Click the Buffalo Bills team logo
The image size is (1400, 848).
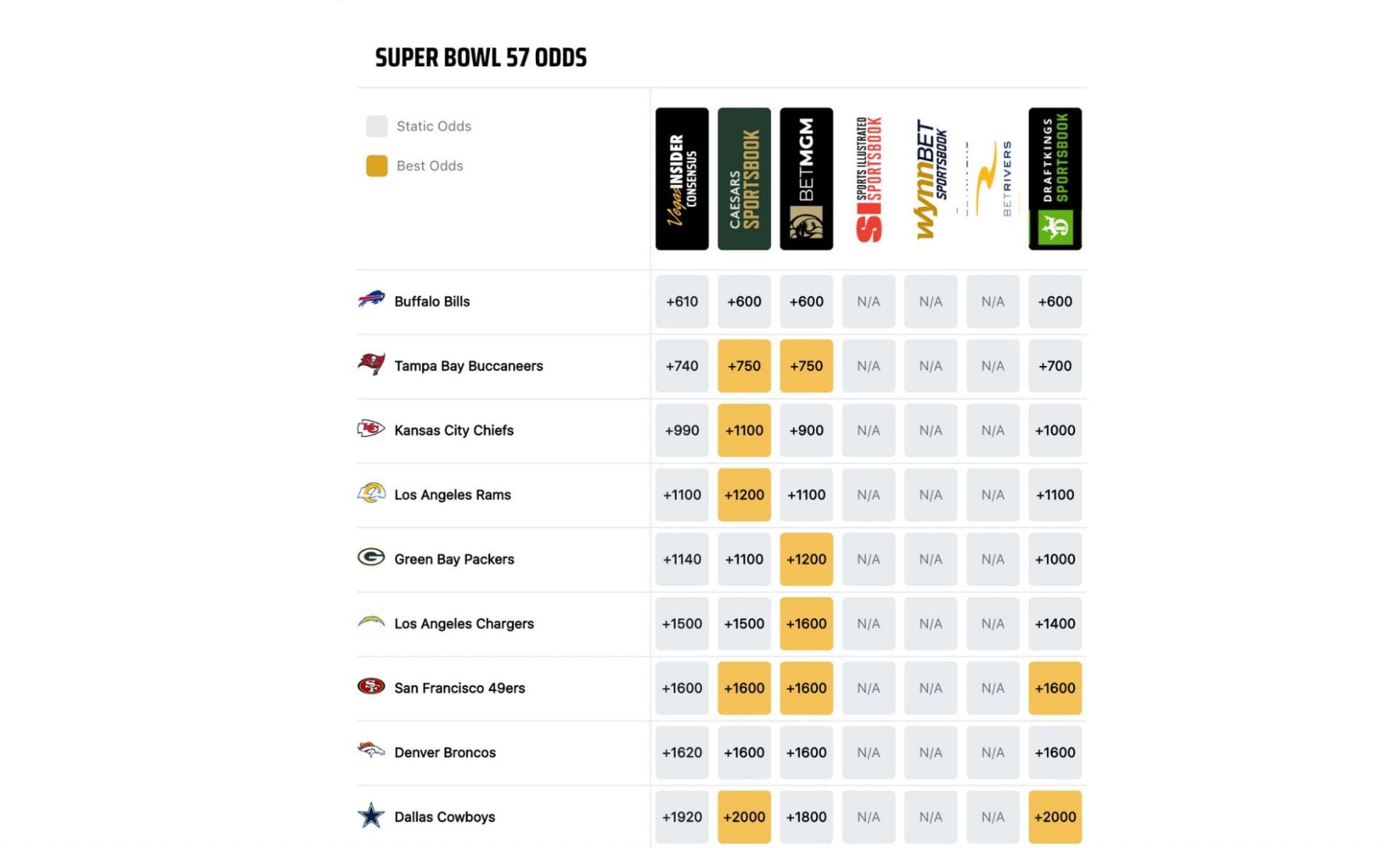click(371, 300)
